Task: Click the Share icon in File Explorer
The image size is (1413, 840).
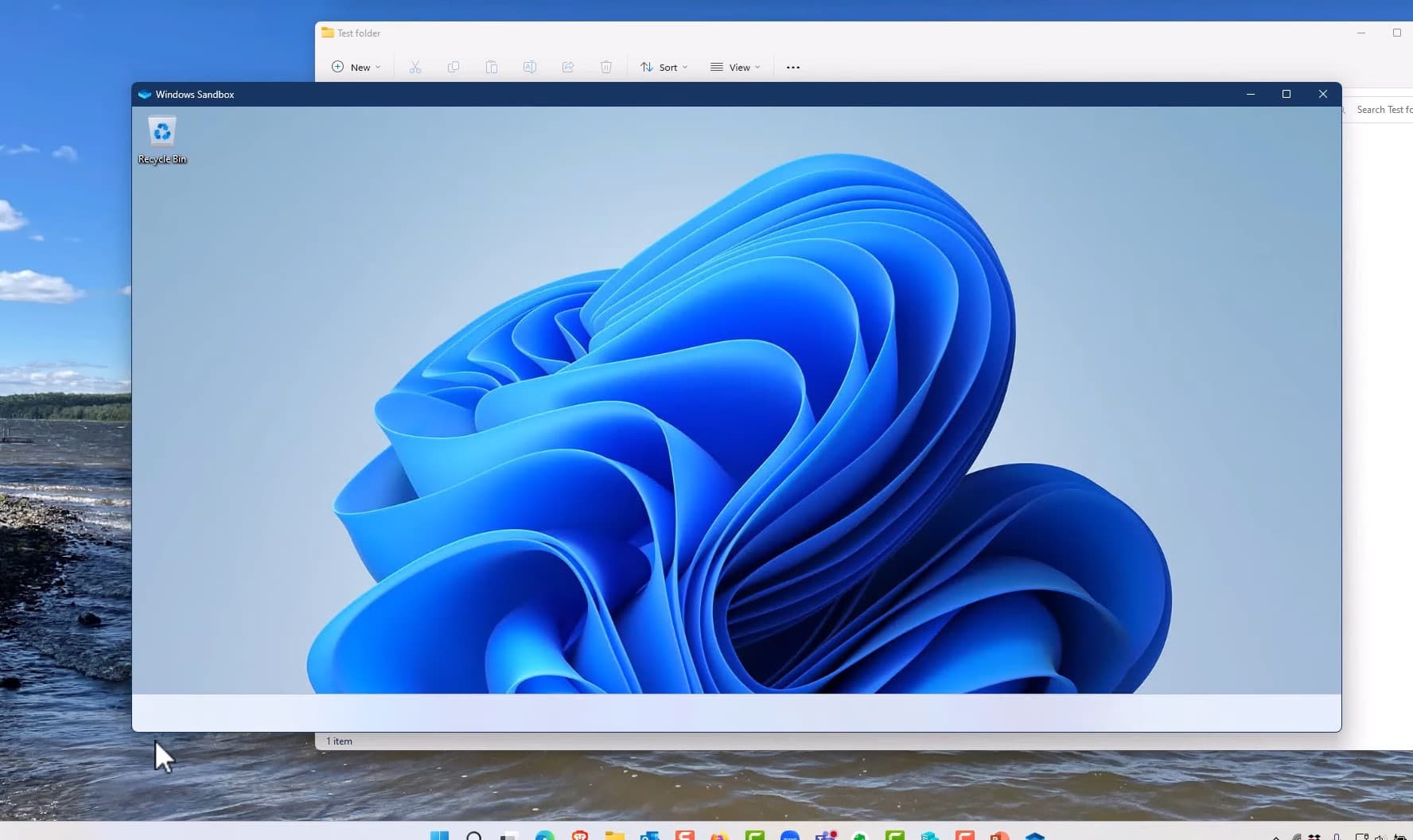Action: coord(567,67)
